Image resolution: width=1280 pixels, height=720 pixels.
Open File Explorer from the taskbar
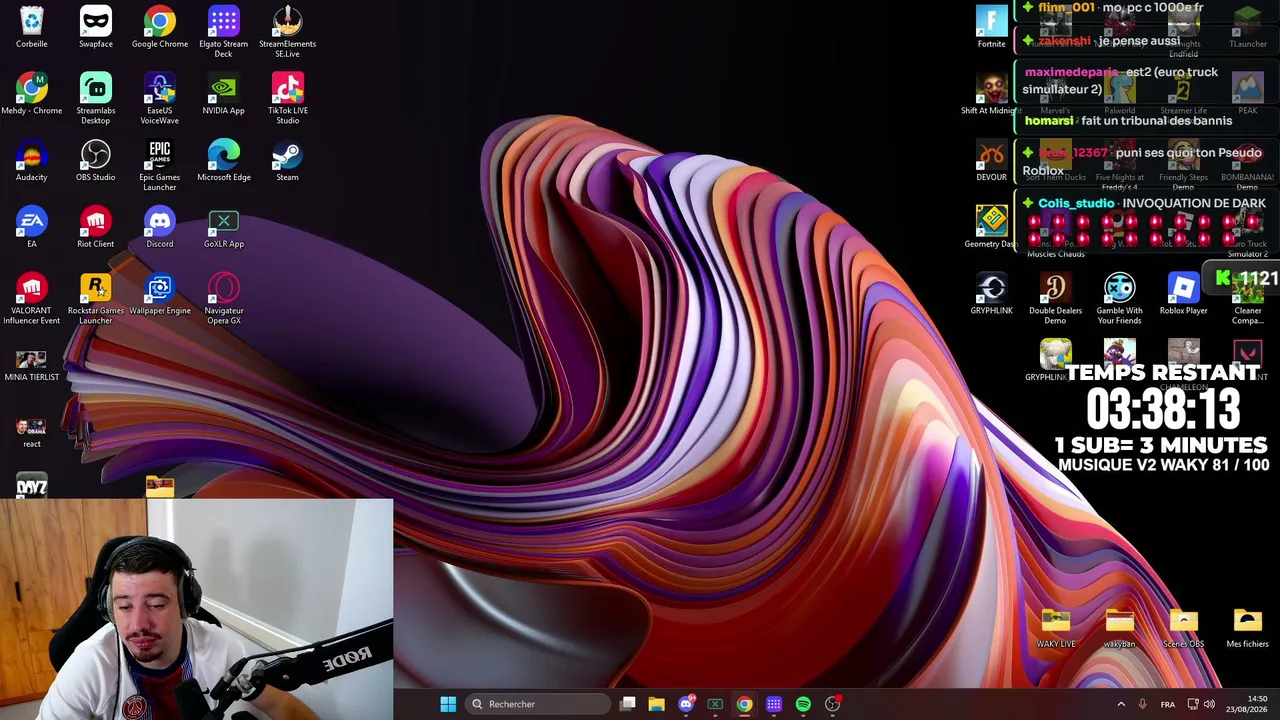(656, 704)
